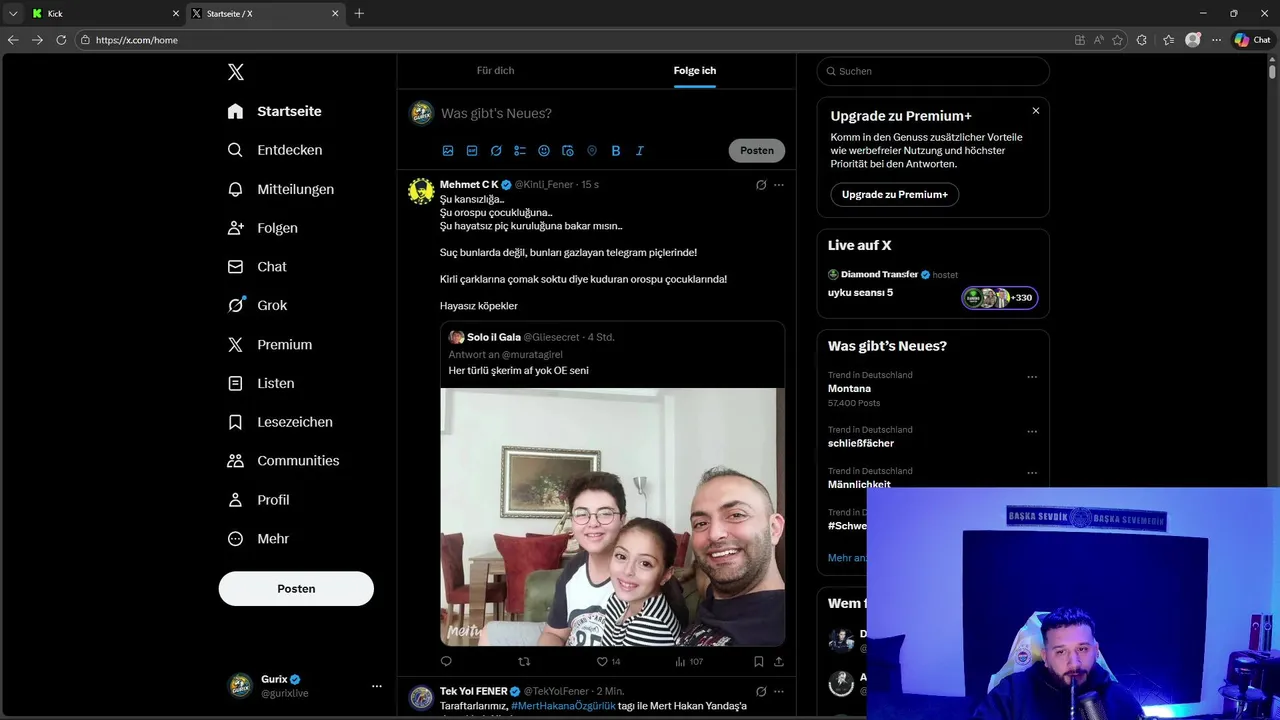Screen dimensions: 1280x720
Task: Open Gurix account menu dots
Action: point(377,686)
